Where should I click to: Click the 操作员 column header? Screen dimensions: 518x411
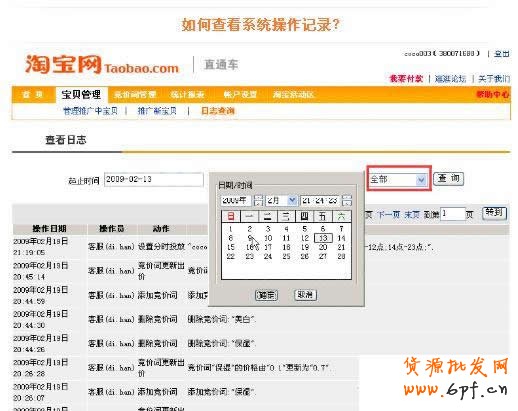click(x=111, y=229)
